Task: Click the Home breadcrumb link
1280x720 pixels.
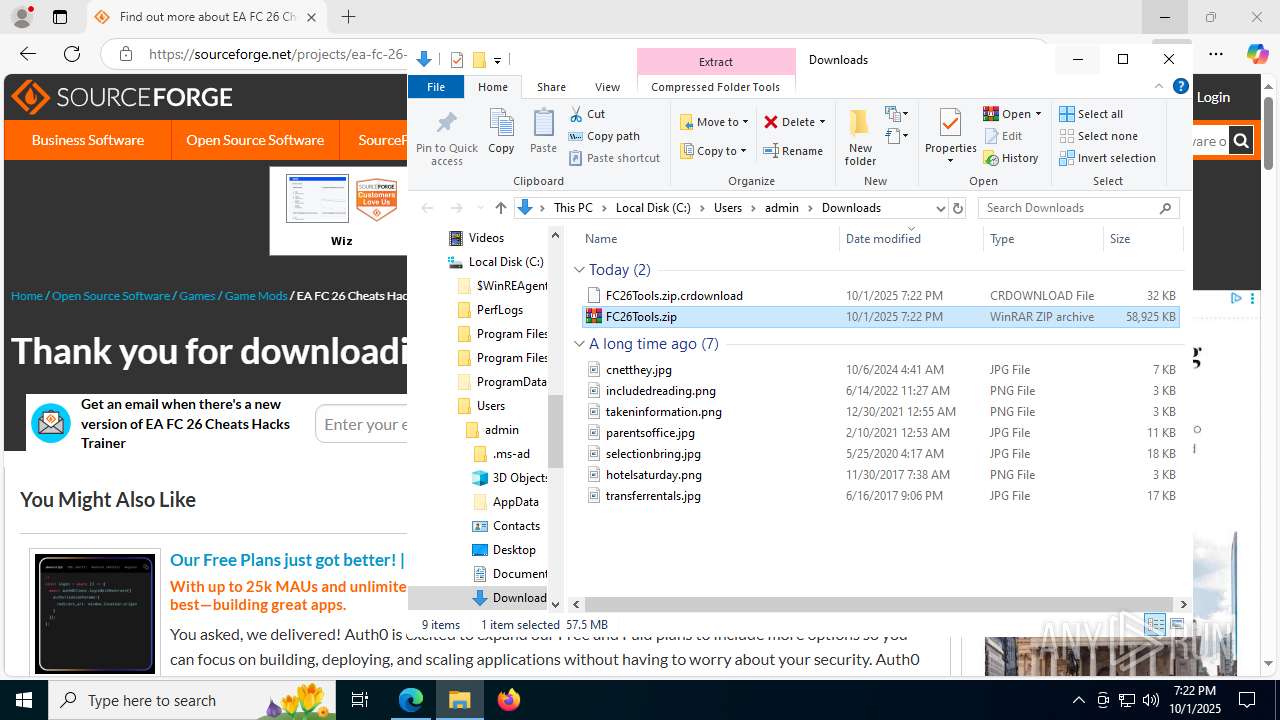Action: click(27, 296)
